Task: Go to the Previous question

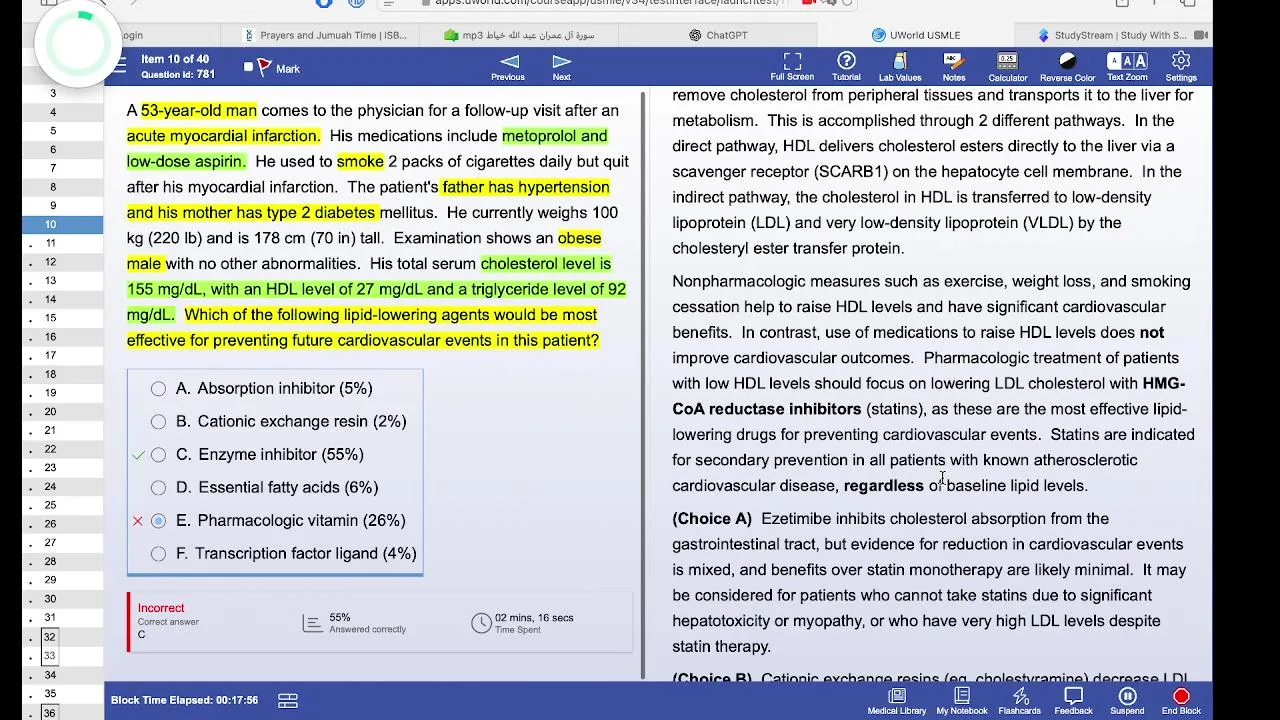Action: (x=508, y=67)
